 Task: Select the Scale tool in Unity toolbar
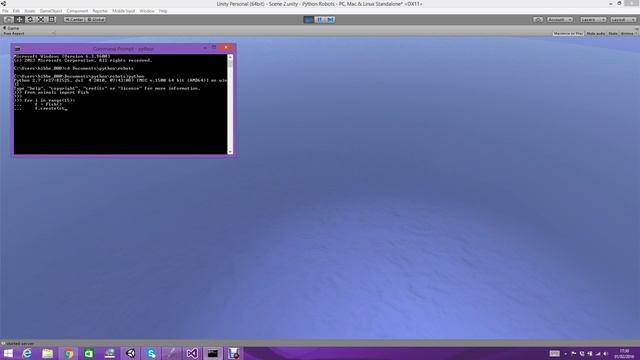point(41,20)
